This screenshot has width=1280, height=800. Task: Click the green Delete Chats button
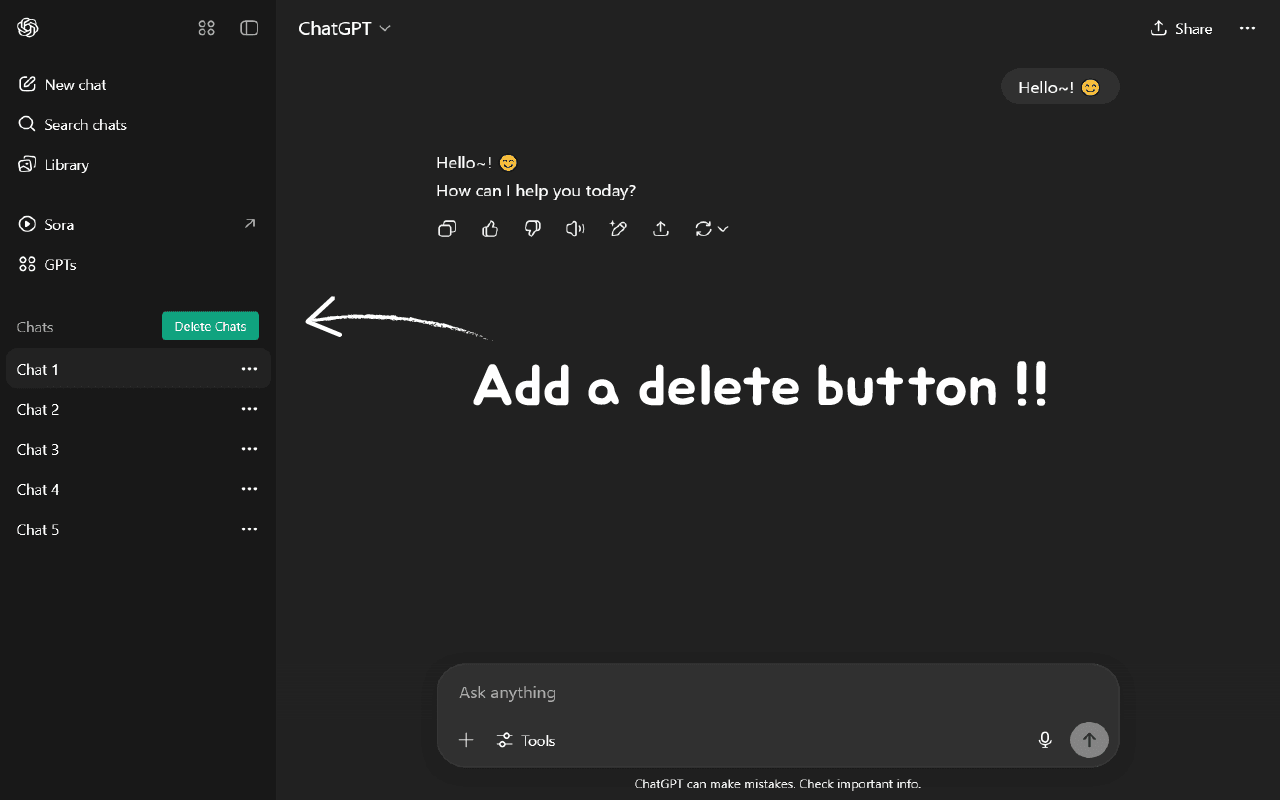coord(210,326)
